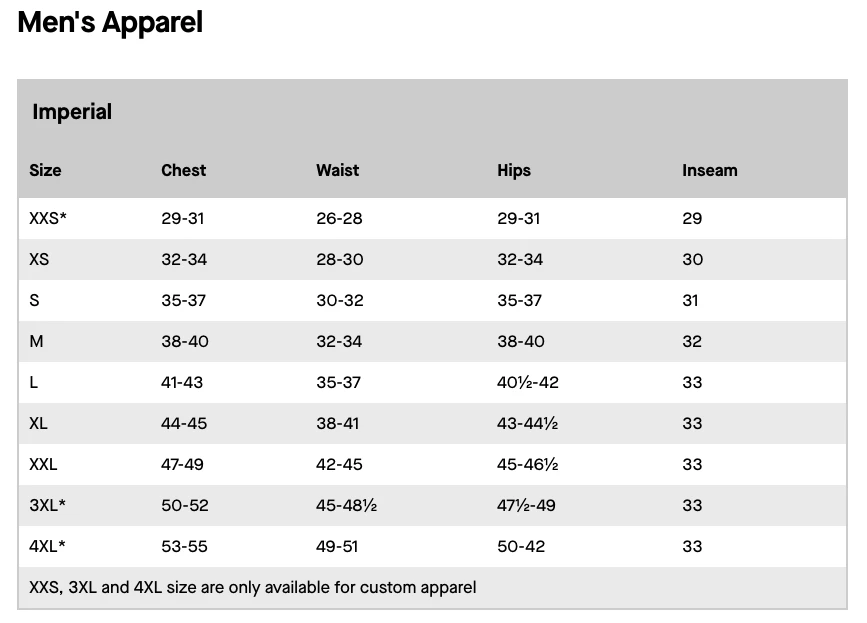Click the Inseam column header

709,170
